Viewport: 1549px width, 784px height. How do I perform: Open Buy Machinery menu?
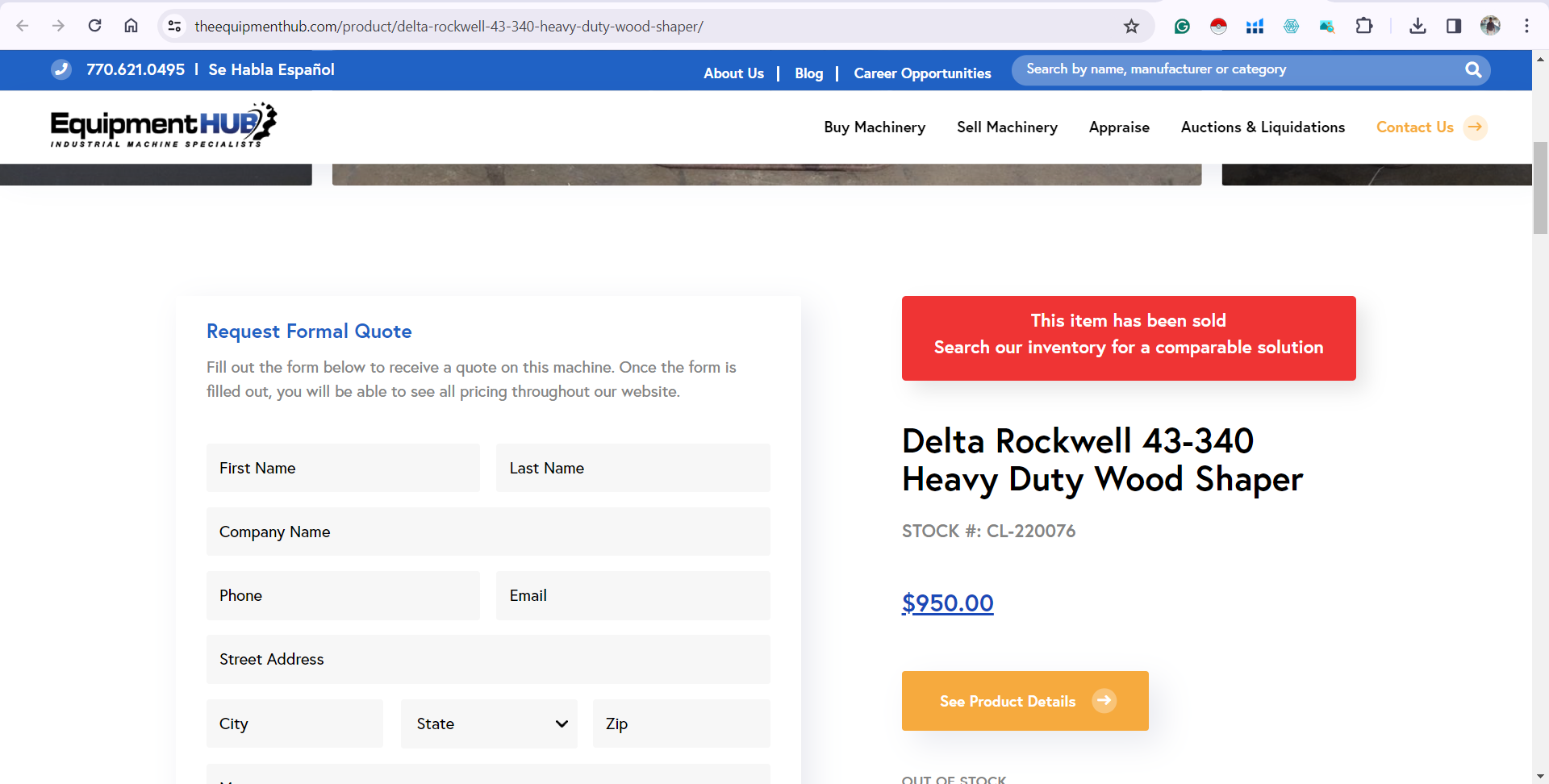point(875,127)
